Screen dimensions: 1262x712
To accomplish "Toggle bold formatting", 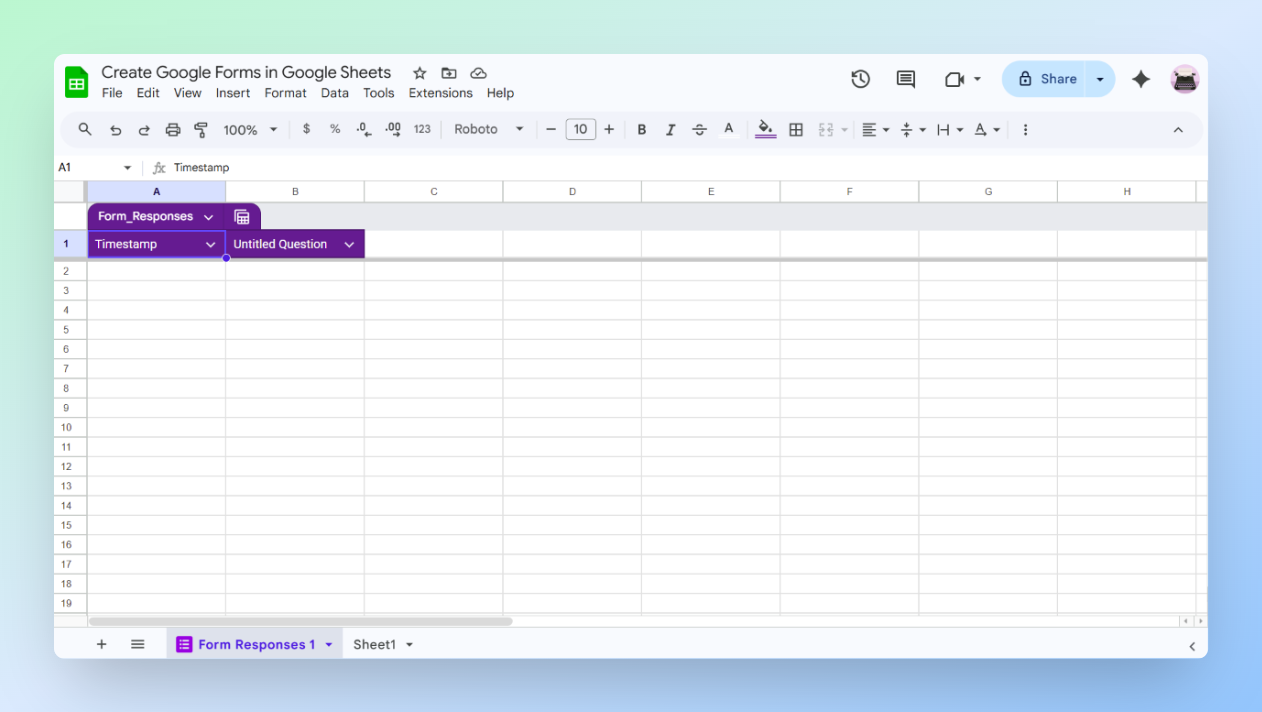I will pos(642,129).
